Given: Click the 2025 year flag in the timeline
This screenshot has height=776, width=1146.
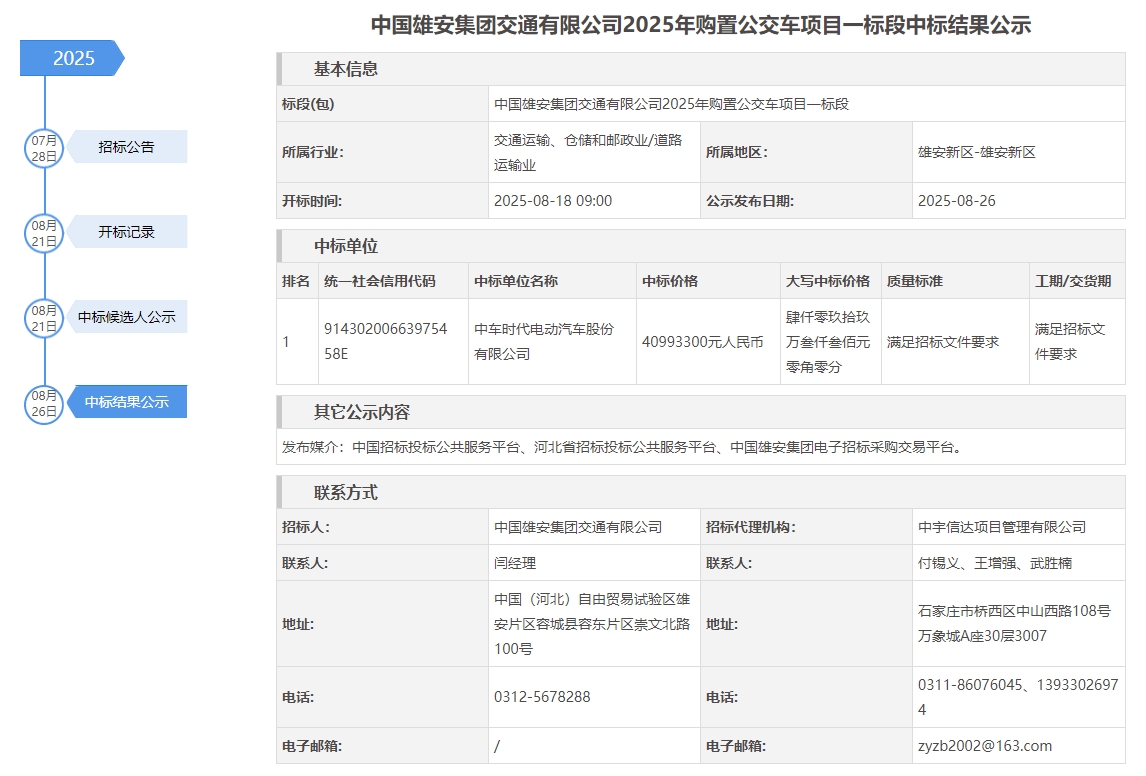Looking at the screenshot, I should (72, 58).
